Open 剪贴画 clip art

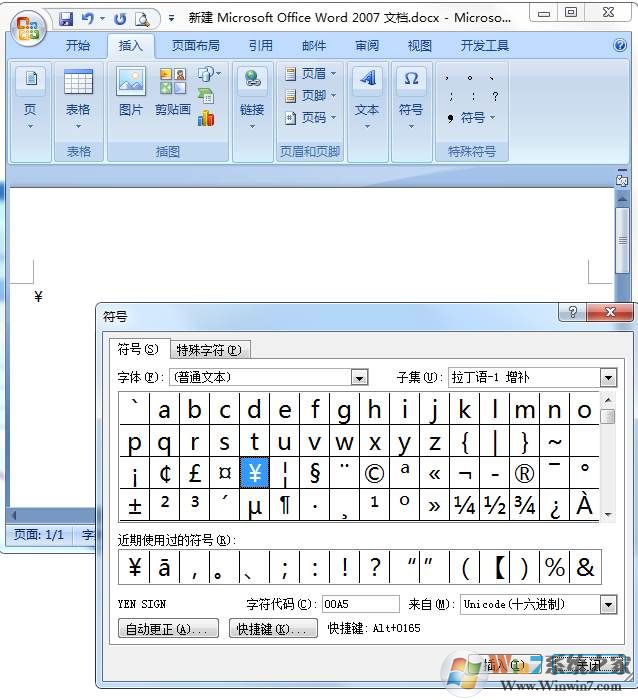point(173,92)
